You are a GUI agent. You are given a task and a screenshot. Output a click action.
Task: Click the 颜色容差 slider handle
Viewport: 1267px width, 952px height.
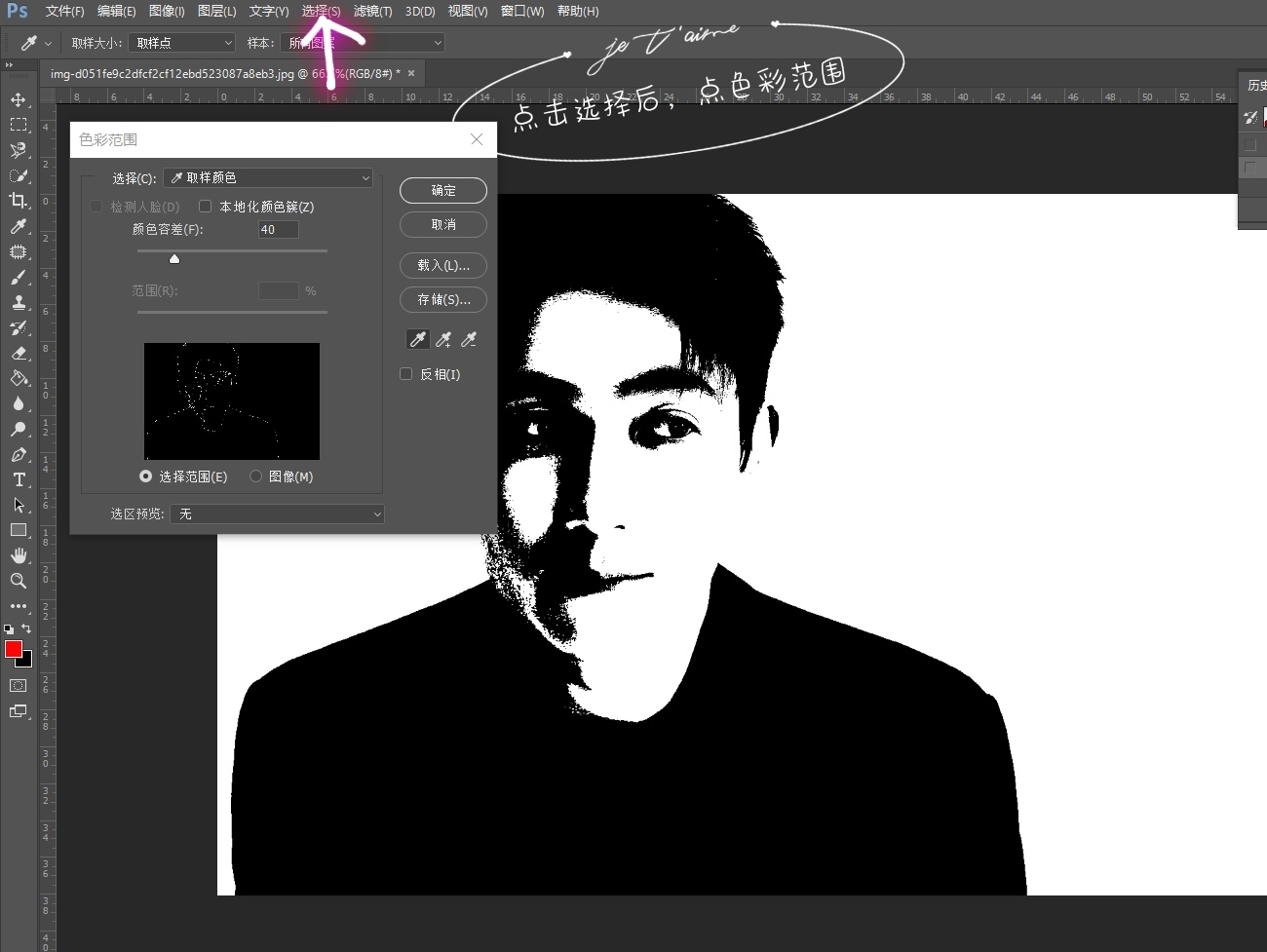tap(174, 259)
